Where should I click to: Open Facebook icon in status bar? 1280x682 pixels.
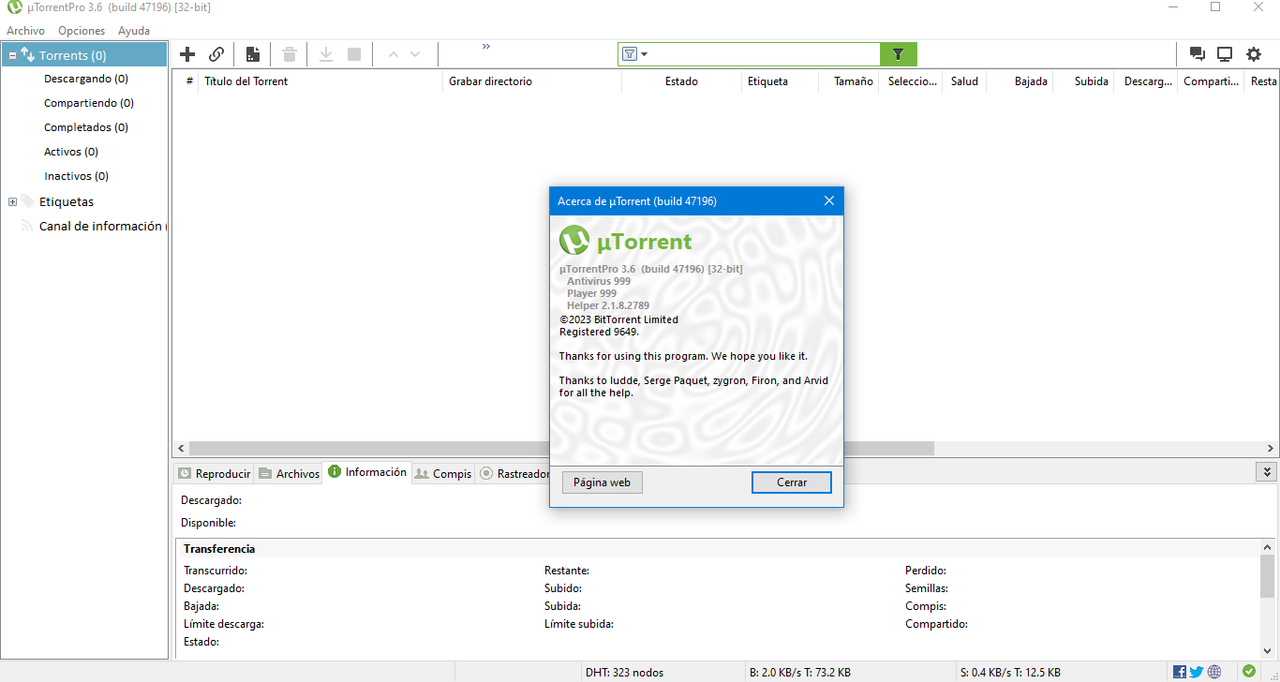[1180, 672]
